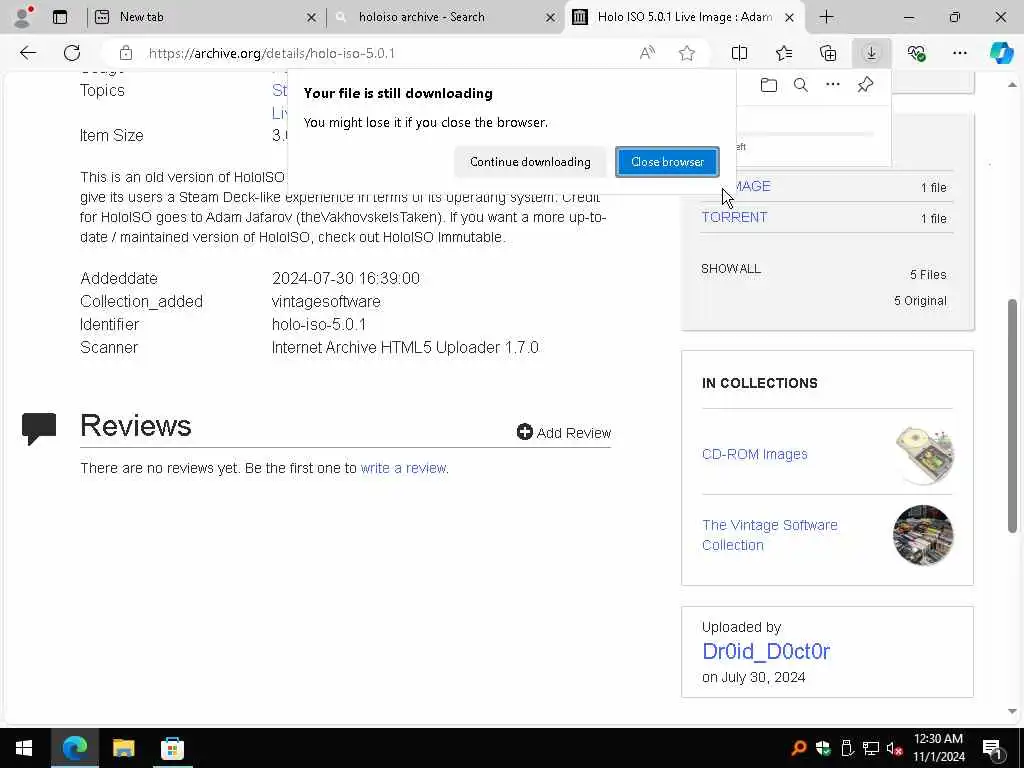Click scrollbar down arrow
The image size is (1024, 768).
[1012, 712]
